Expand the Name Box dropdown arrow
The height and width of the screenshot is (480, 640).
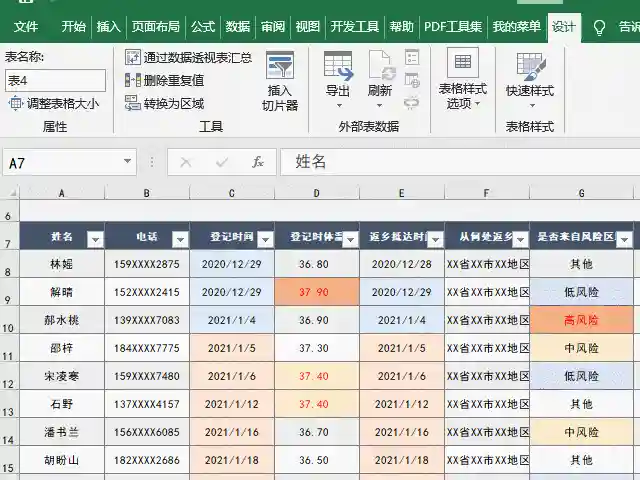click(x=128, y=162)
